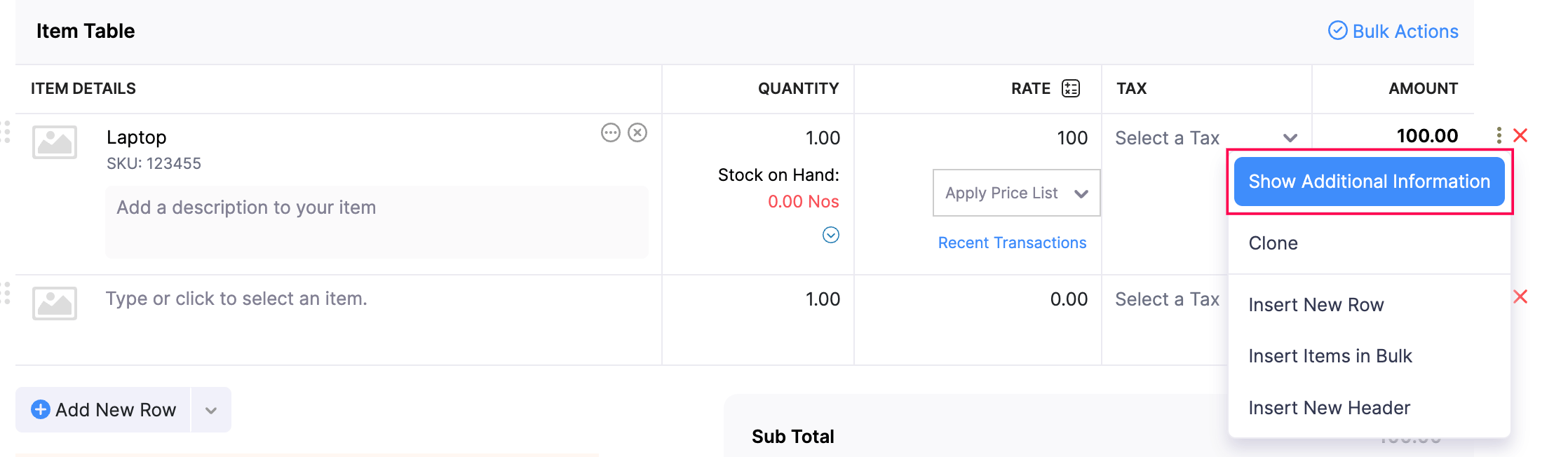Delete the second row with the red X icon
The image size is (1568, 457).
(1522, 297)
